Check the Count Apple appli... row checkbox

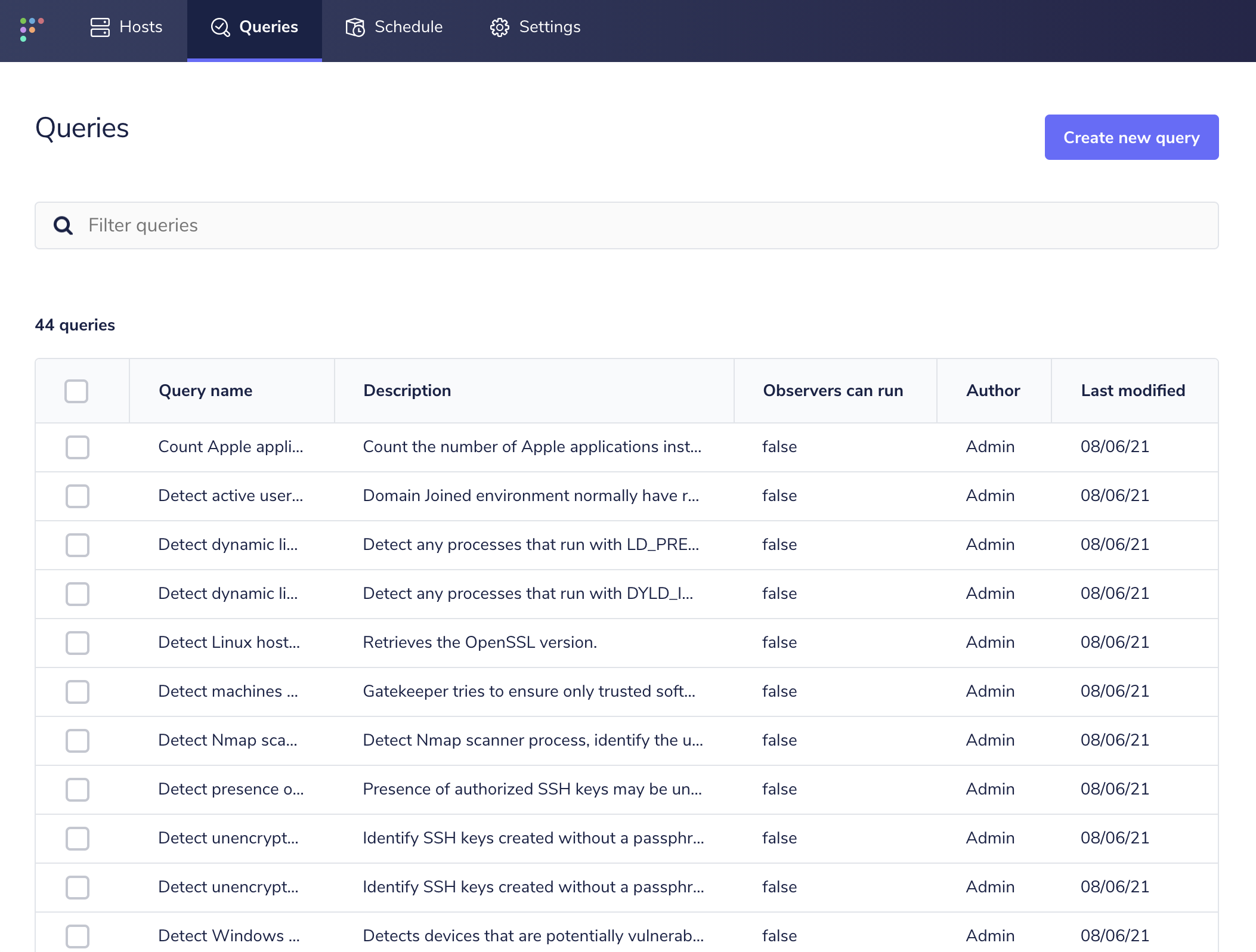[x=78, y=447]
